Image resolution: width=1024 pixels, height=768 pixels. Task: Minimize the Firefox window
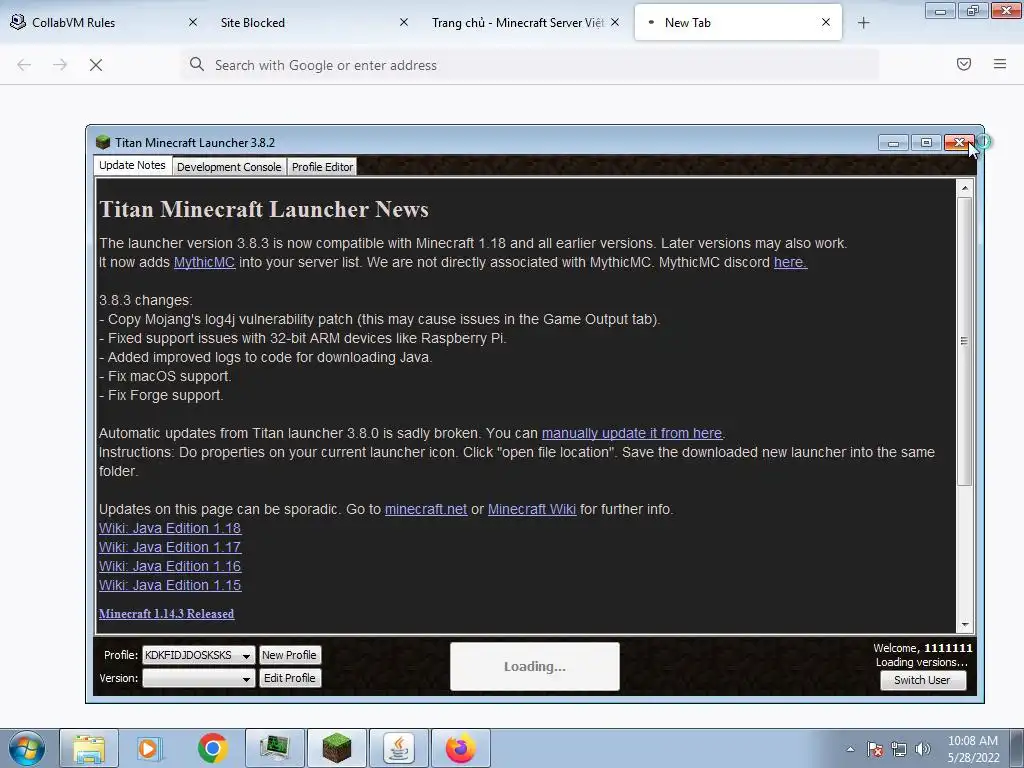(940, 11)
